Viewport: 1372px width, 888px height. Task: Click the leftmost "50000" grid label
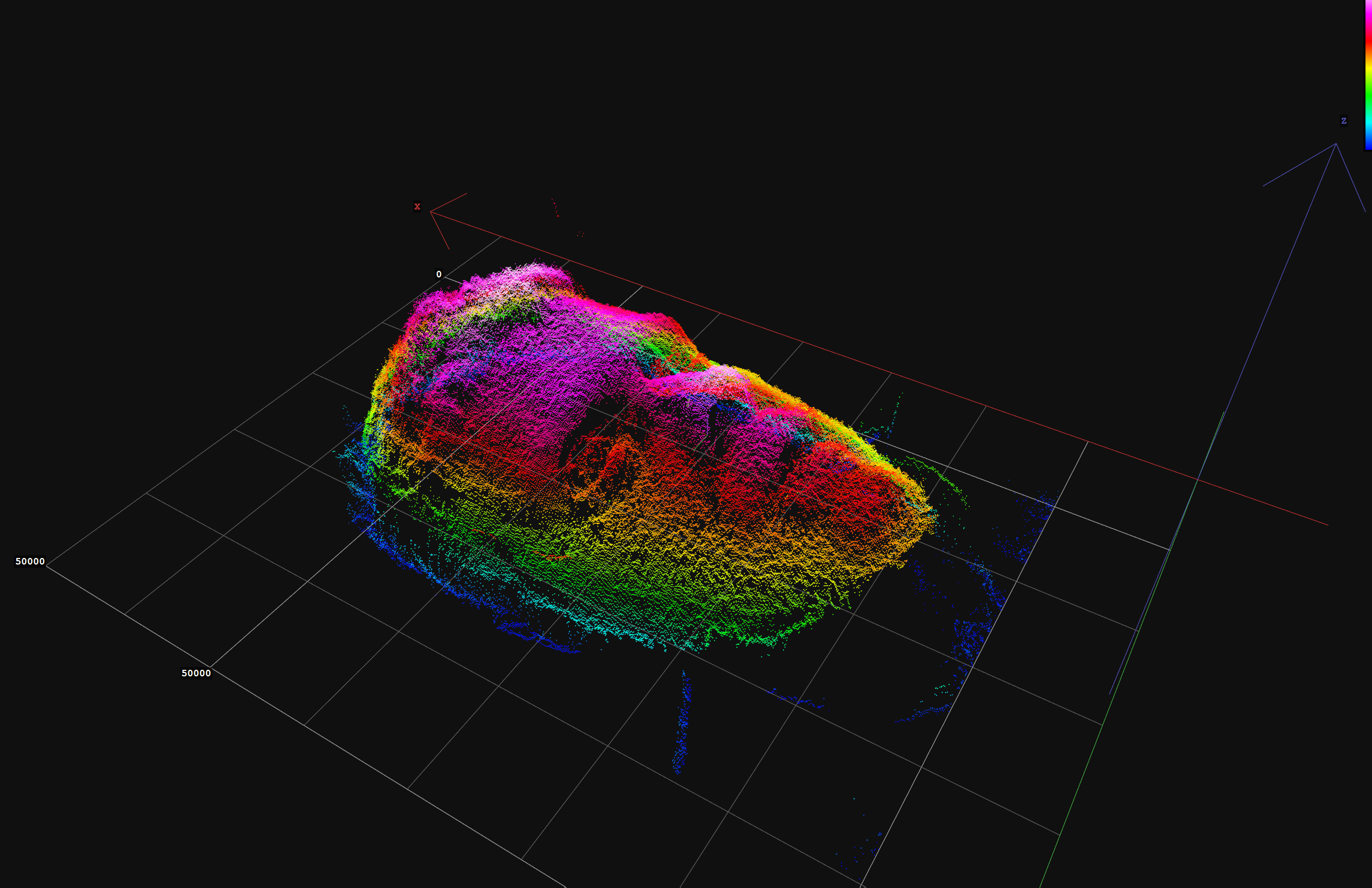[x=30, y=561]
